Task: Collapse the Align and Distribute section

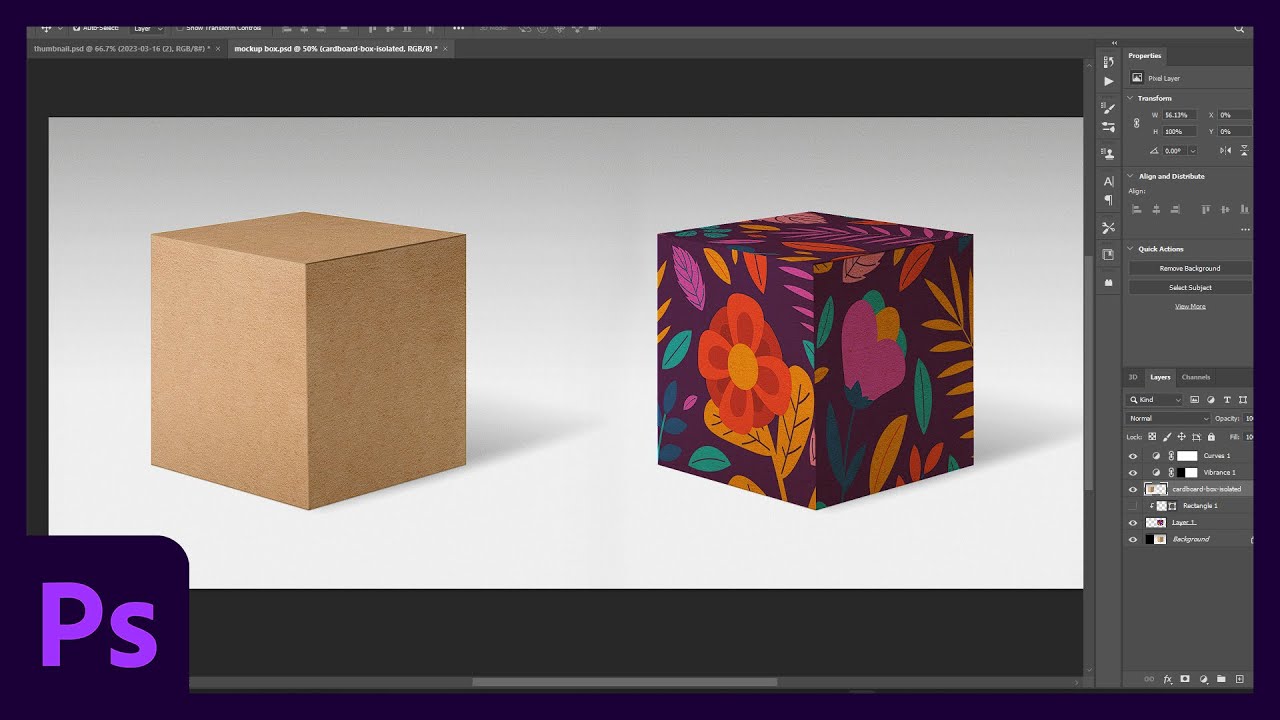Action: click(1130, 176)
